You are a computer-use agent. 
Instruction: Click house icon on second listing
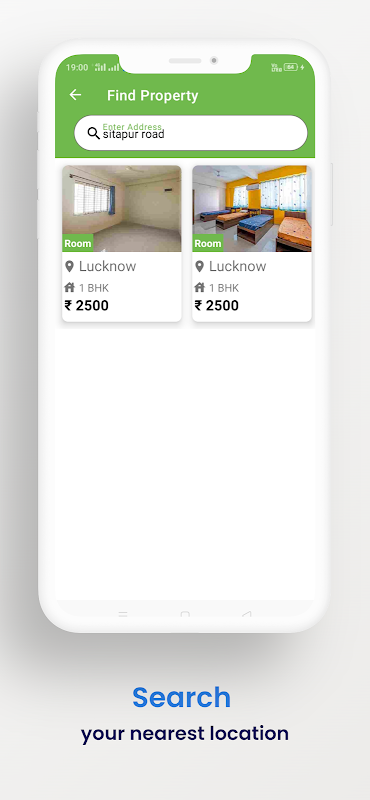pos(200,288)
